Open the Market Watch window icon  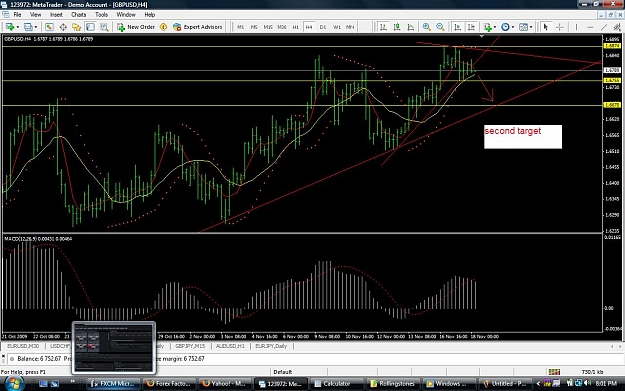tap(49, 27)
